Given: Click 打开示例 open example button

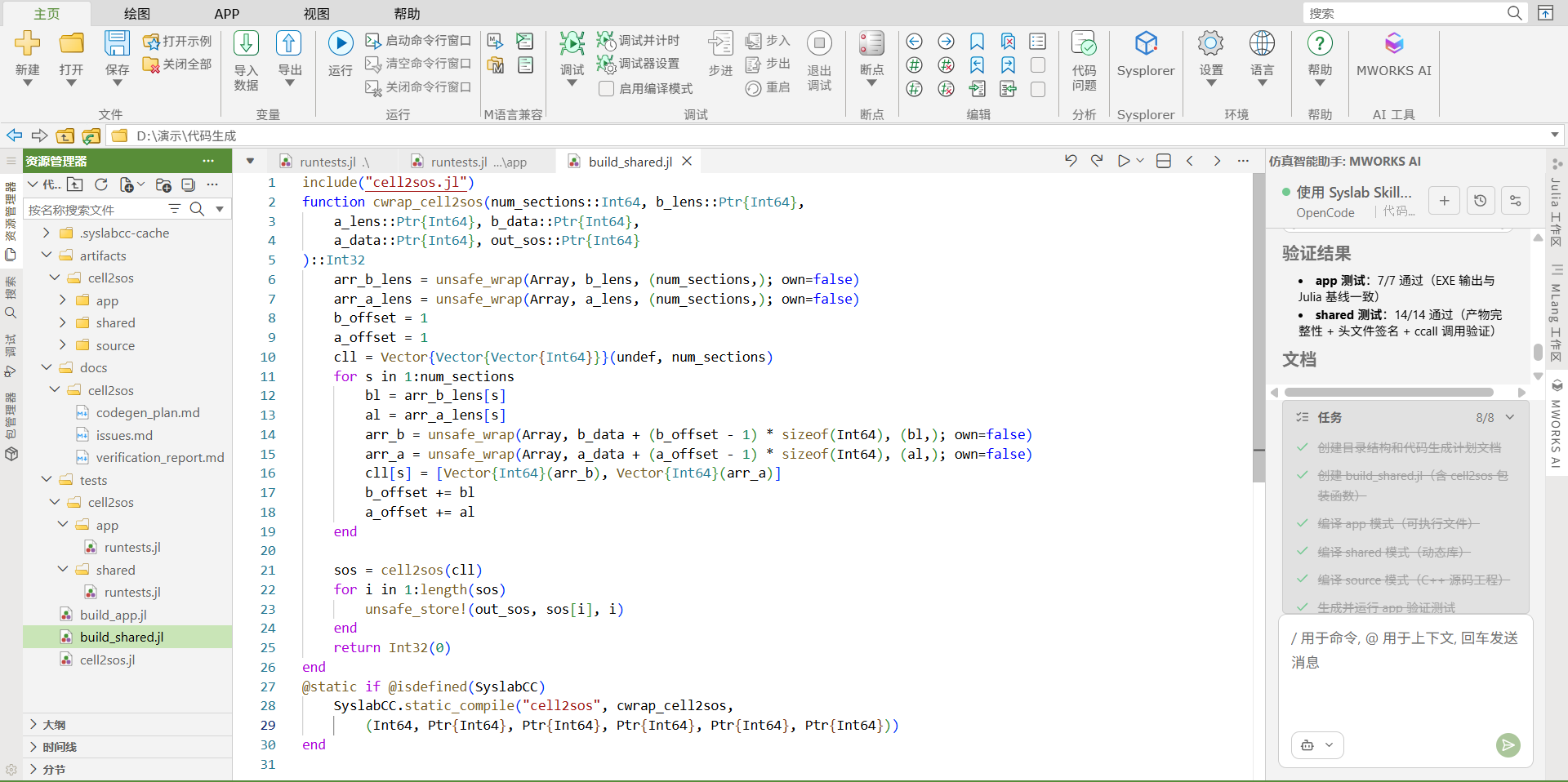Looking at the screenshot, I should [177, 41].
